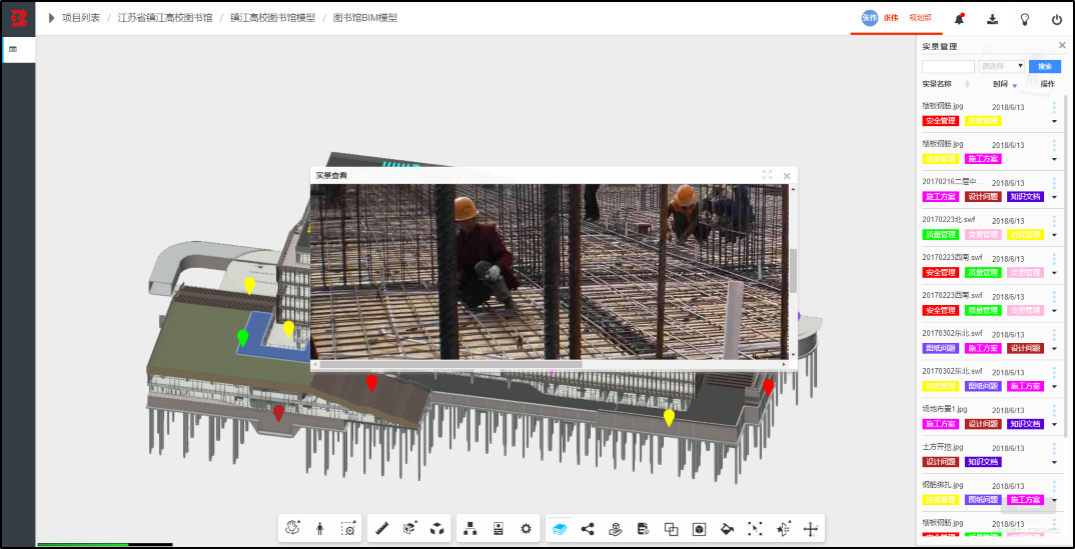This screenshot has height=549, width=1075.
Task: Open the model tree structure icon
Action: [470, 528]
